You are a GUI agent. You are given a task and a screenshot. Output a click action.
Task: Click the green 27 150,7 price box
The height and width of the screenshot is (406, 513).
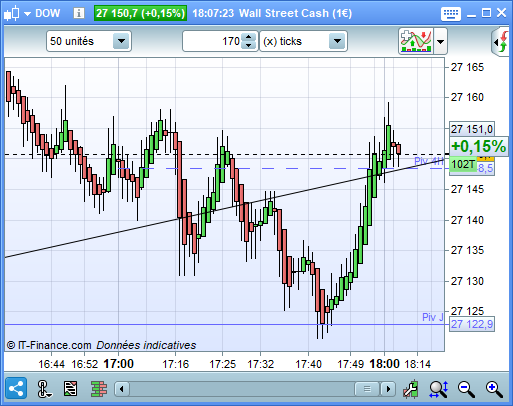(x=140, y=13)
